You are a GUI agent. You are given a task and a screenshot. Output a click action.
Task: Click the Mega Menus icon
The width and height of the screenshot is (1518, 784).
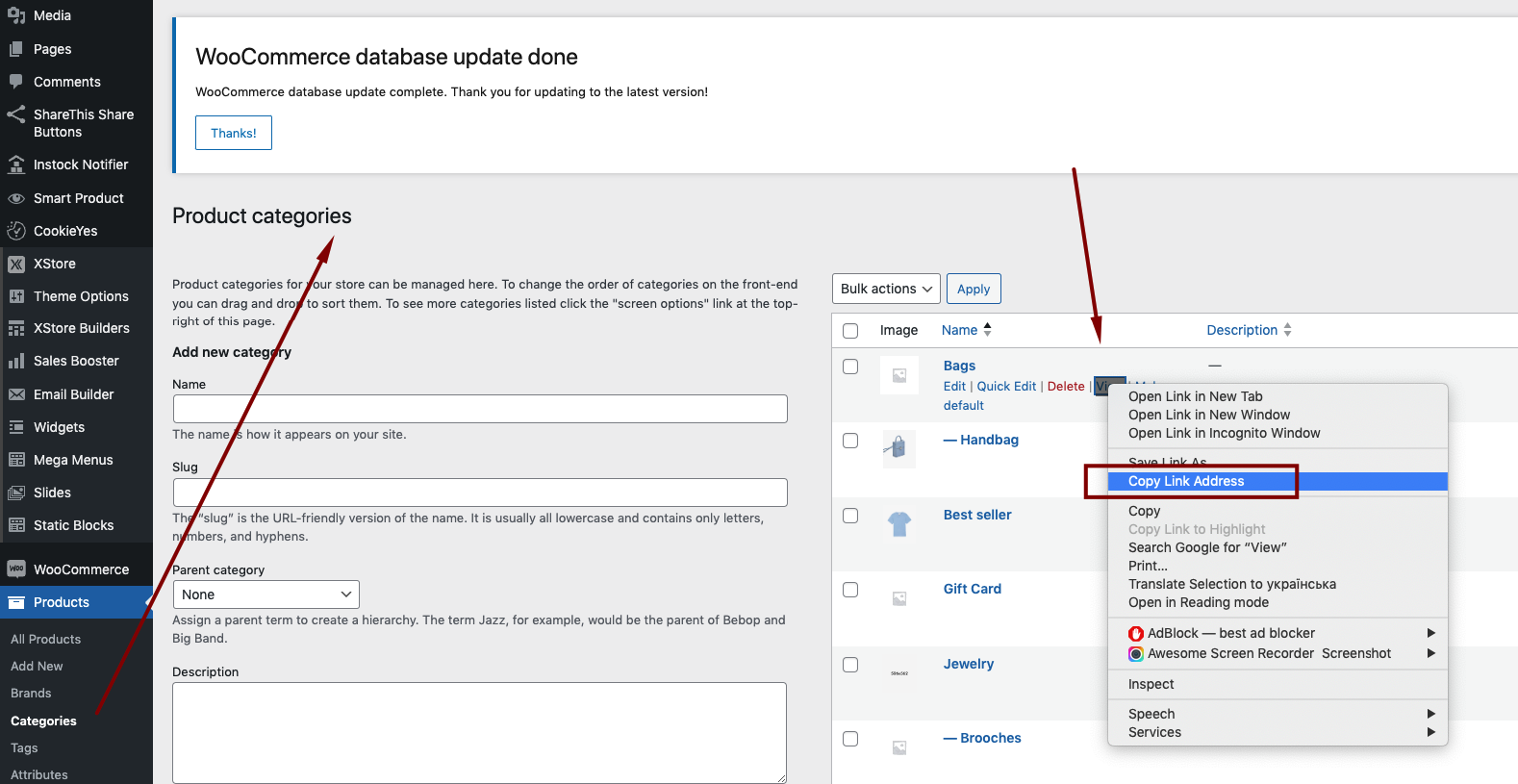point(16,460)
